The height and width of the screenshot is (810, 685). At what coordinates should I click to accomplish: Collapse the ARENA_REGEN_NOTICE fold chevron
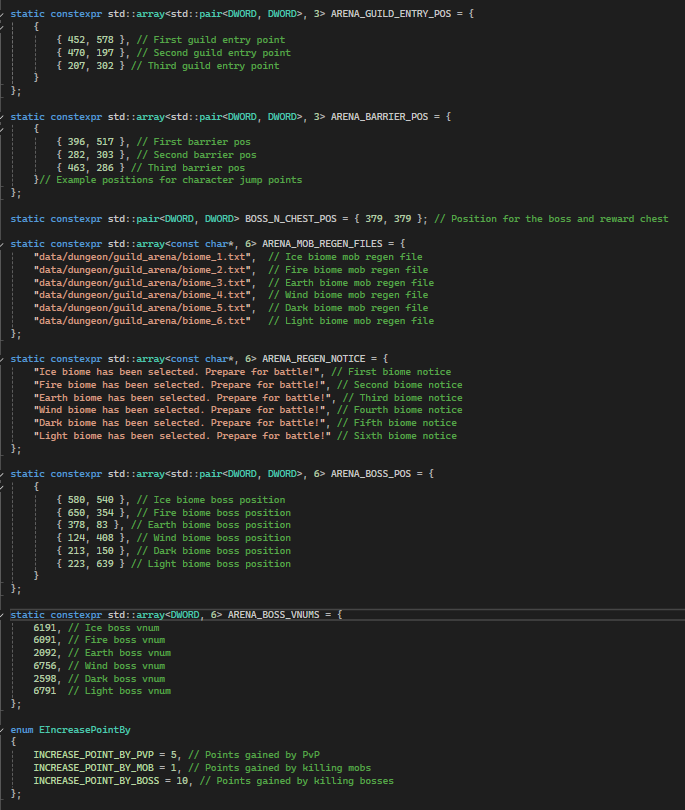pos(2,359)
